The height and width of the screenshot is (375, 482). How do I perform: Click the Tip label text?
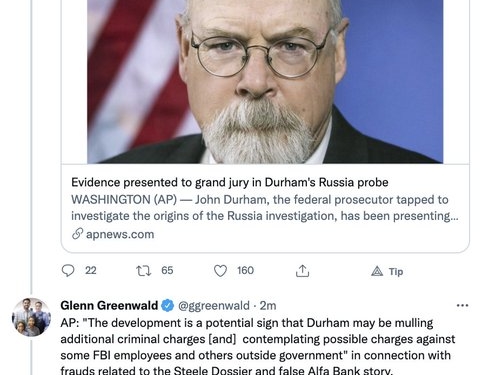pos(396,272)
